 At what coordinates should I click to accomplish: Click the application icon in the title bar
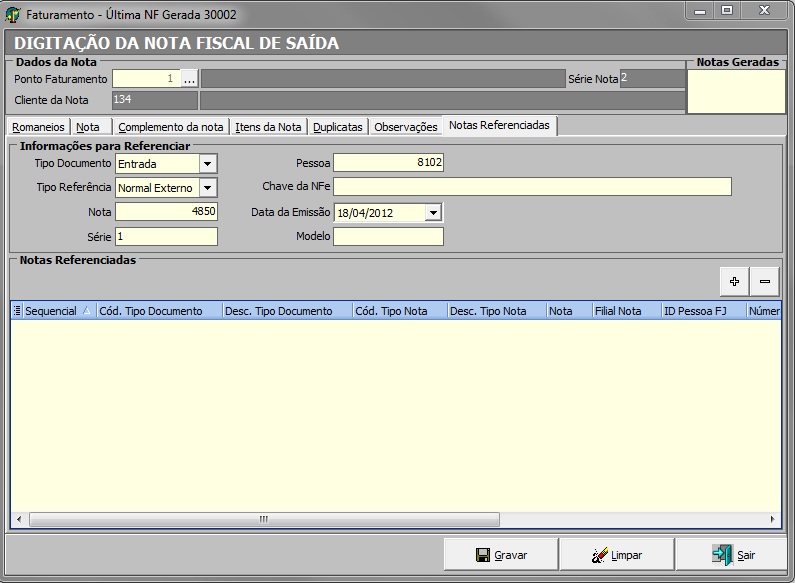point(13,15)
